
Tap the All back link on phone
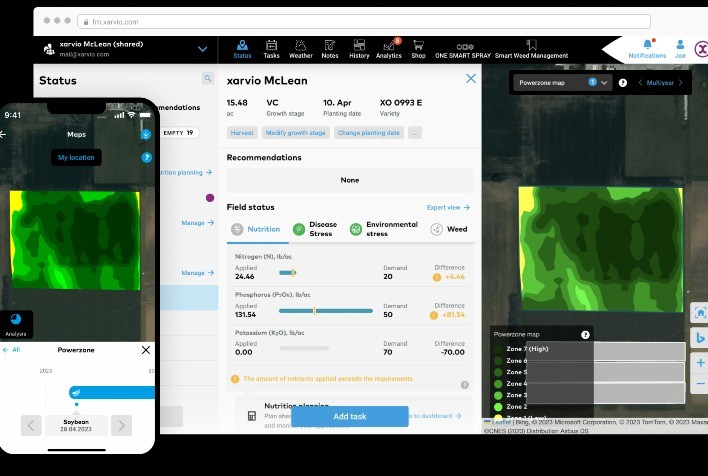(11, 350)
